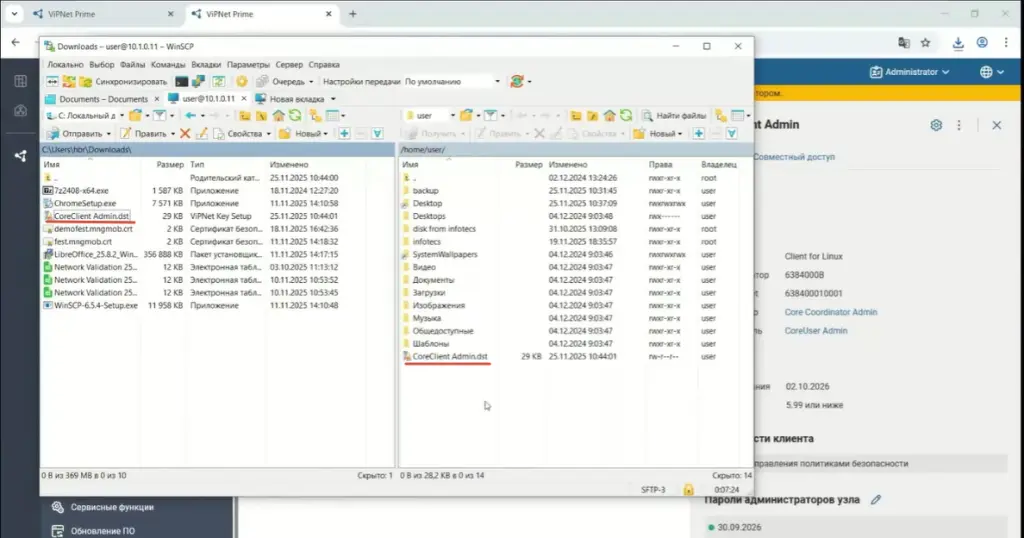The height and width of the screenshot is (538, 1024).
Task: Refresh the local panel listing
Action: [295, 116]
